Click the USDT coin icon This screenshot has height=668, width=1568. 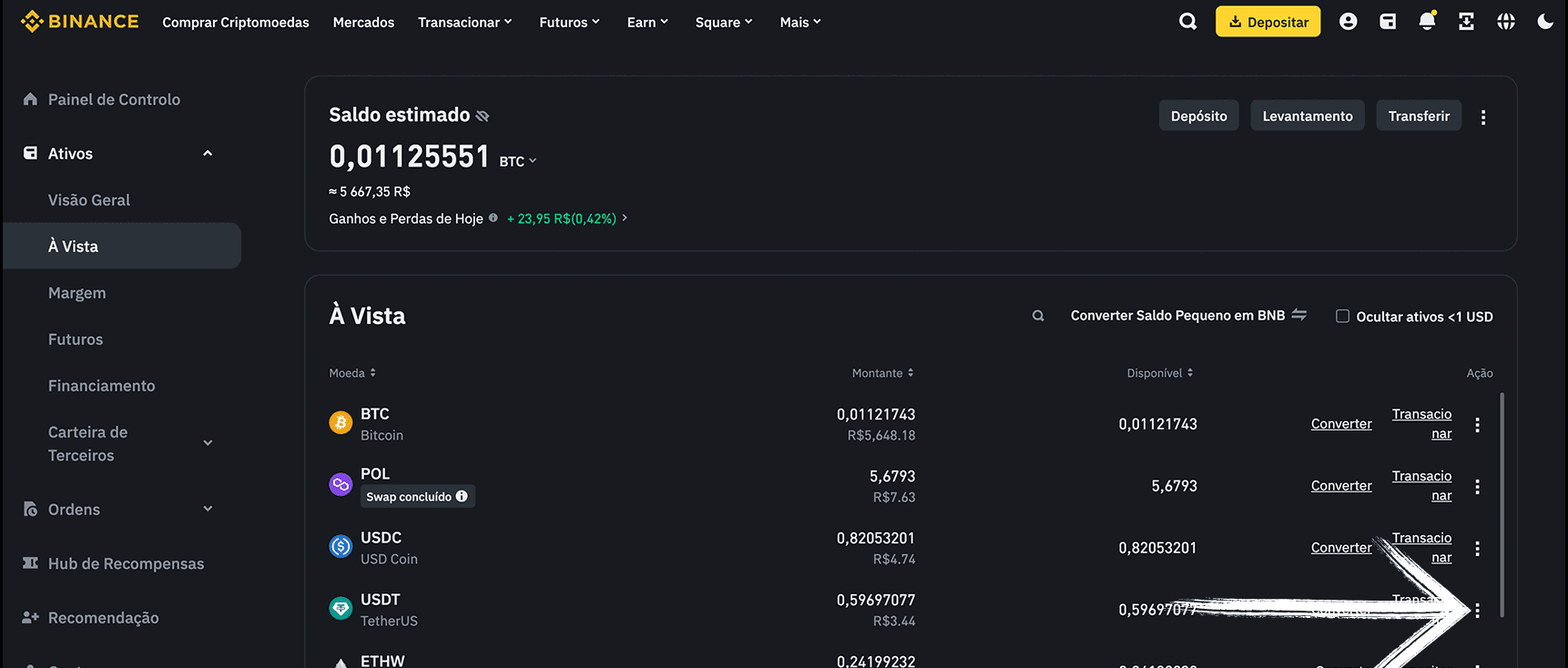pos(341,608)
